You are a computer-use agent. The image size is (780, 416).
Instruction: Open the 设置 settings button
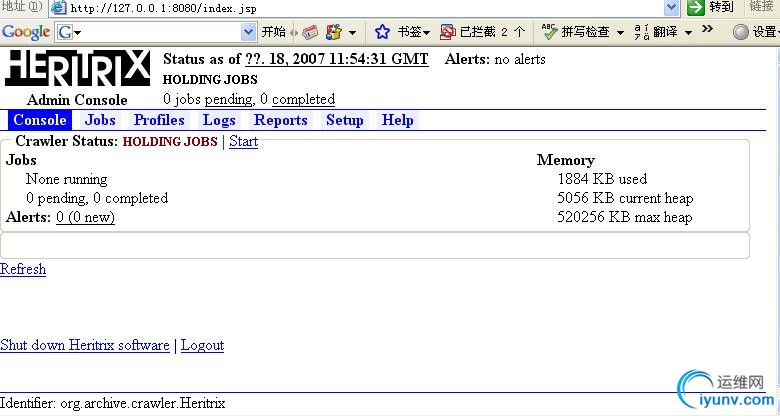756,32
